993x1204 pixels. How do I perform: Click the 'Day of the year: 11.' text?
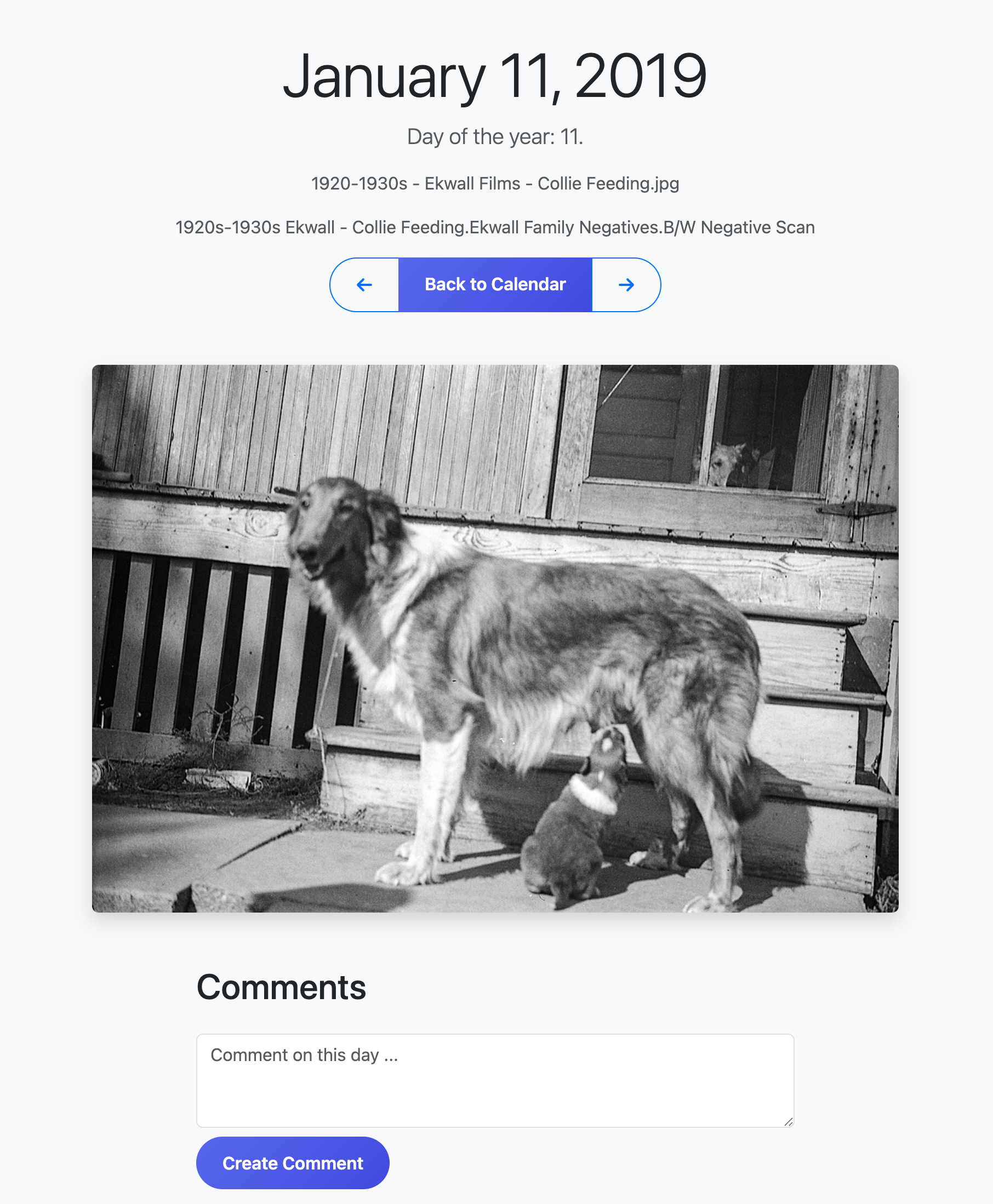(495, 136)
